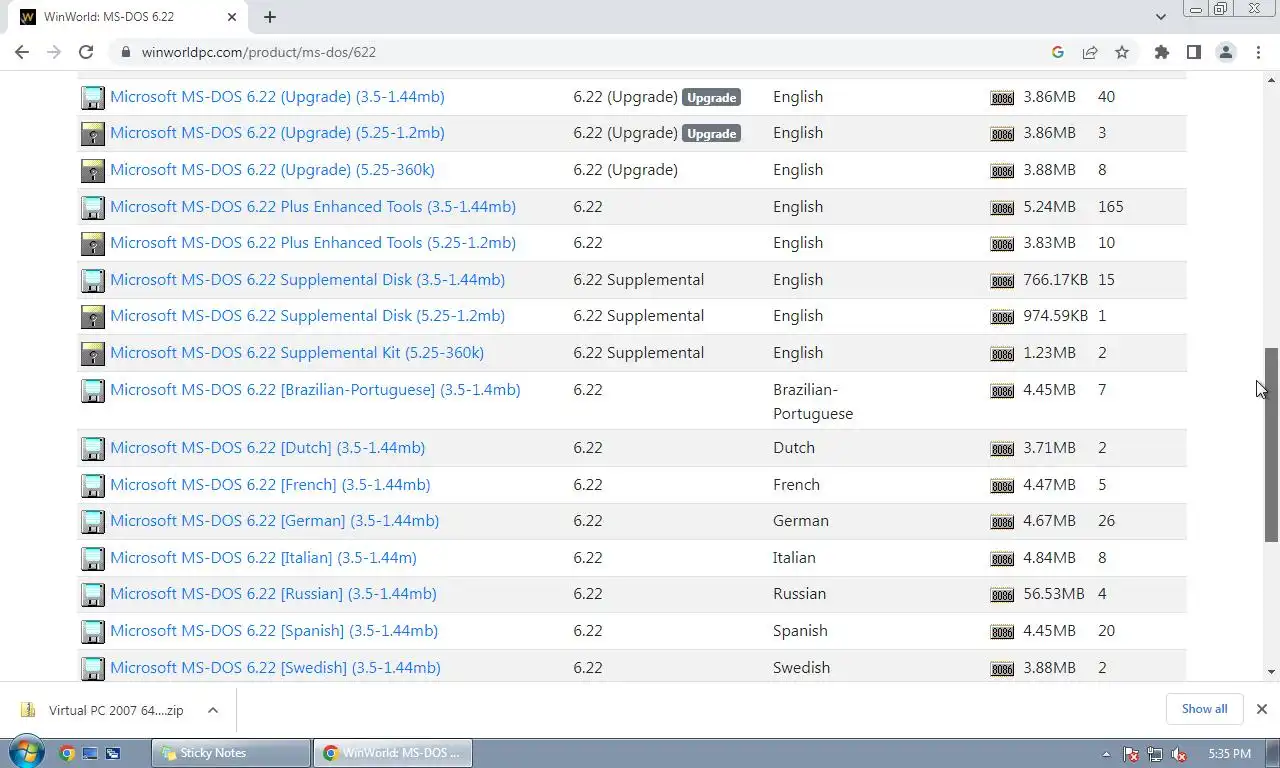The height and width of the screenshot is (768, 1280).
Task: Open the Windows Start menu
Action: (24, 753)
